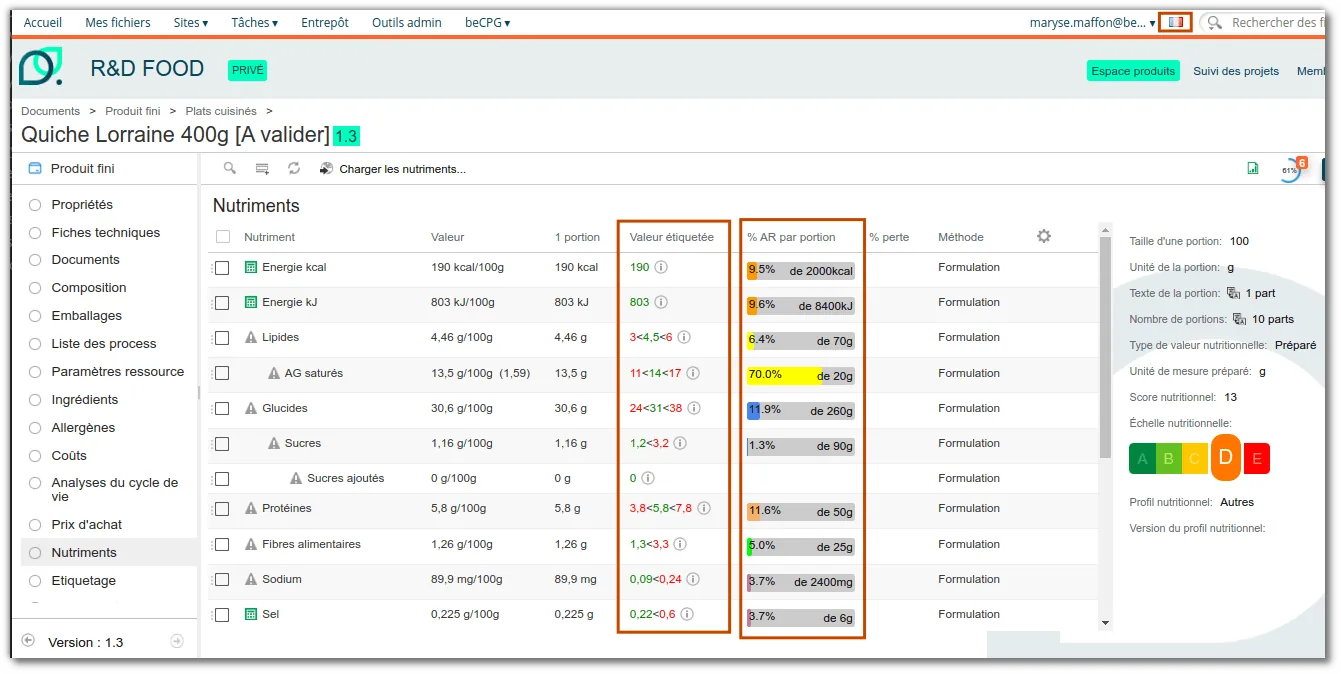Open the maryse.maffon user menu

1092,22
